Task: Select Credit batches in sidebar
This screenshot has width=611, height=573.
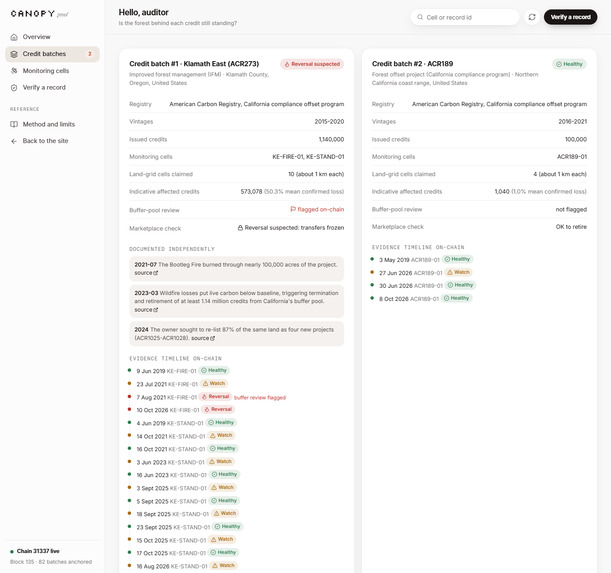Action: 52,54
